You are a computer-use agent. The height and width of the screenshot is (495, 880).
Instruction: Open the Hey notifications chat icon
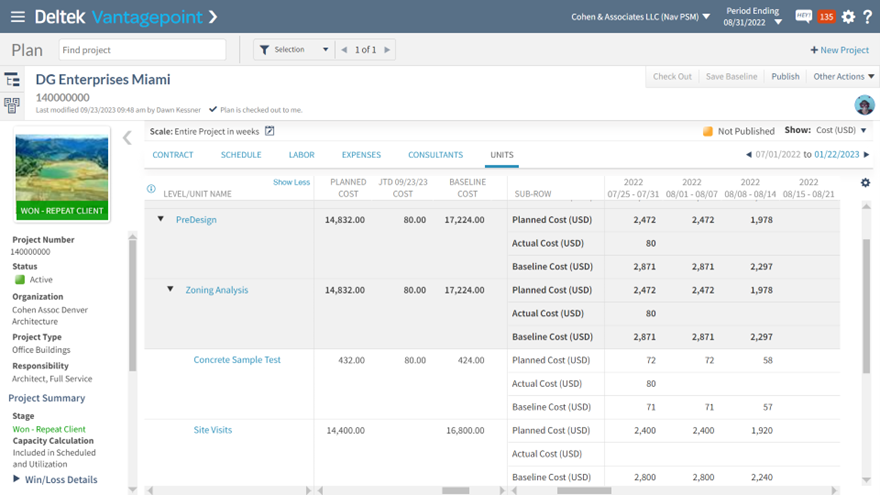click(803, 17)
